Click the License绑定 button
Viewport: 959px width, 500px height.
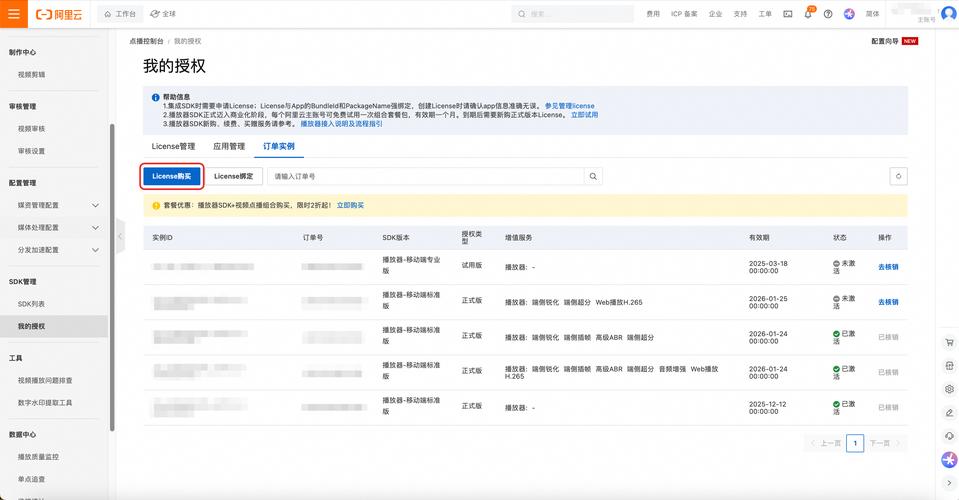coord(234,176)
